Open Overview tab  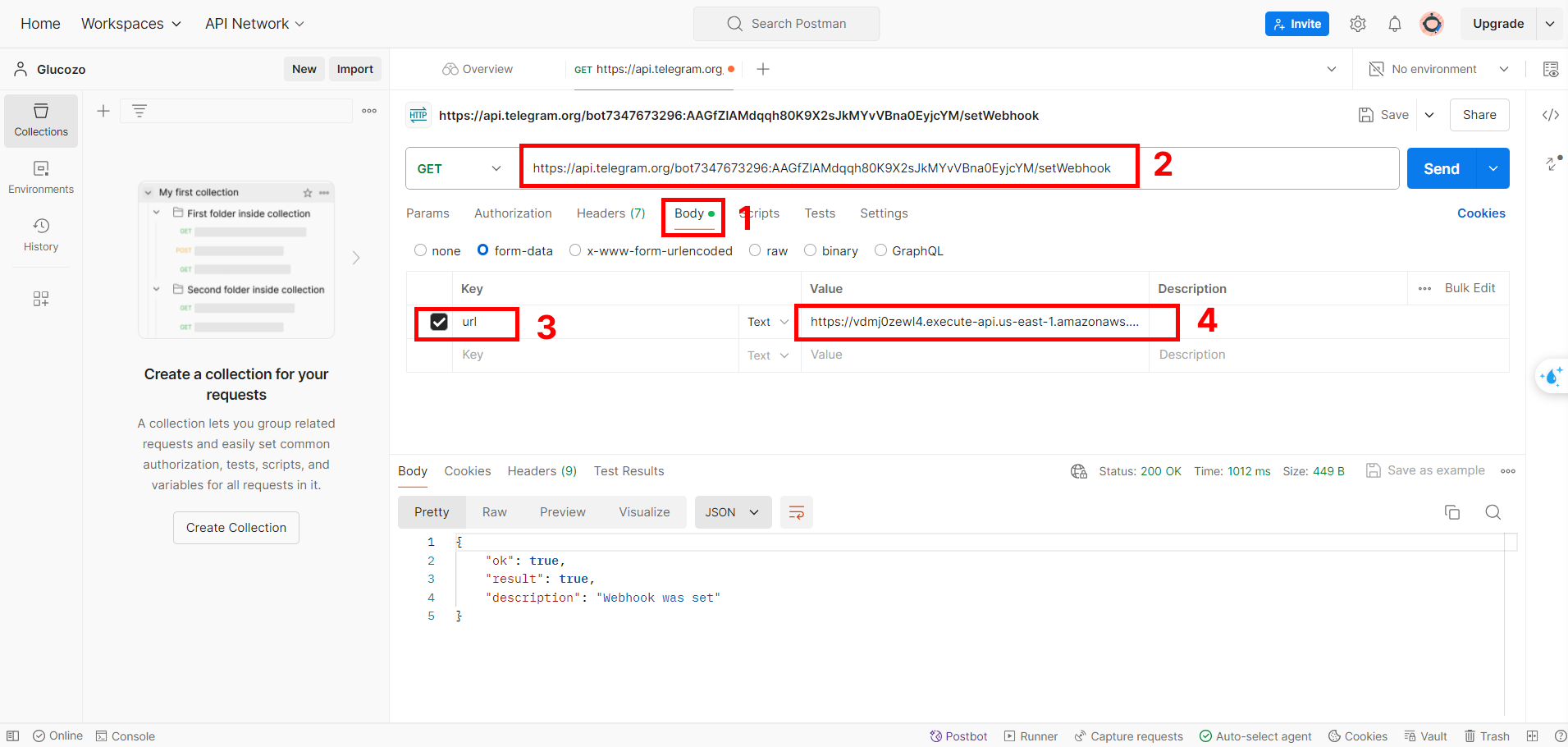478,69
